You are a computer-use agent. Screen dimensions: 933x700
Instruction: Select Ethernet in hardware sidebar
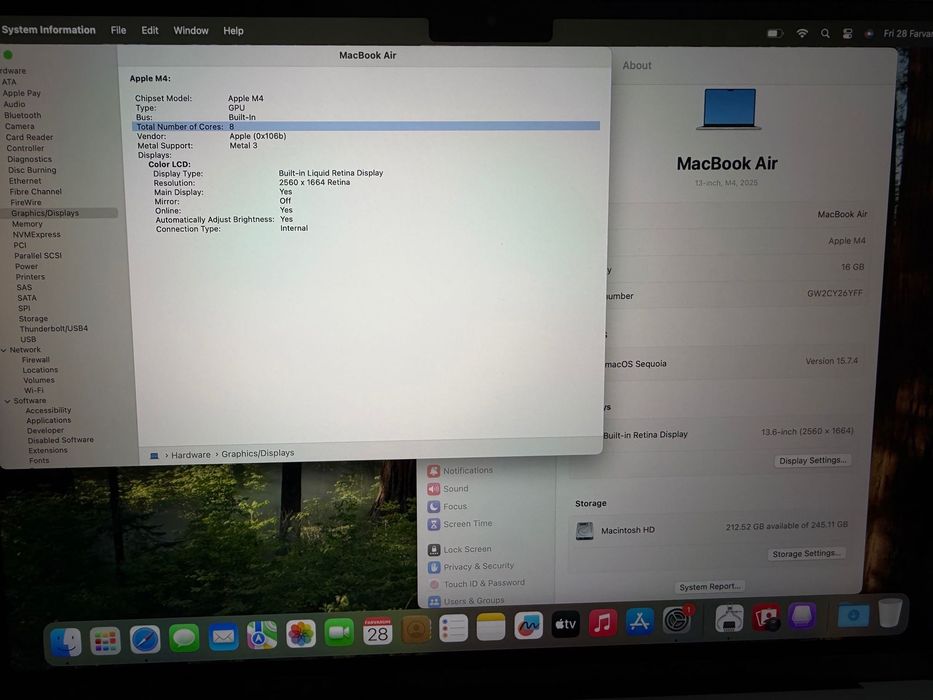25,181
